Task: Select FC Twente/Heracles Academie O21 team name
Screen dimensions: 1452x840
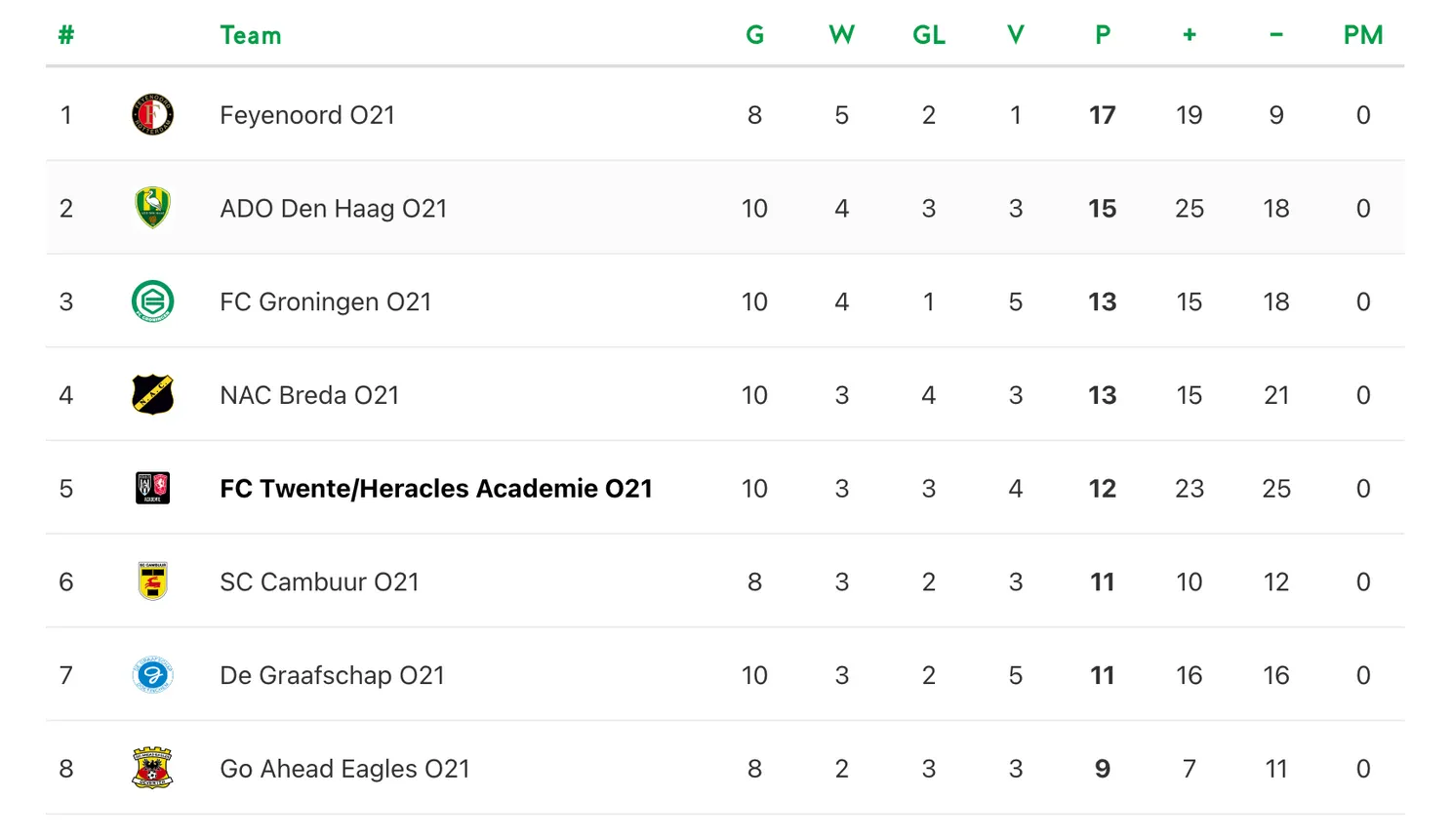Action: tap(435, 489)
